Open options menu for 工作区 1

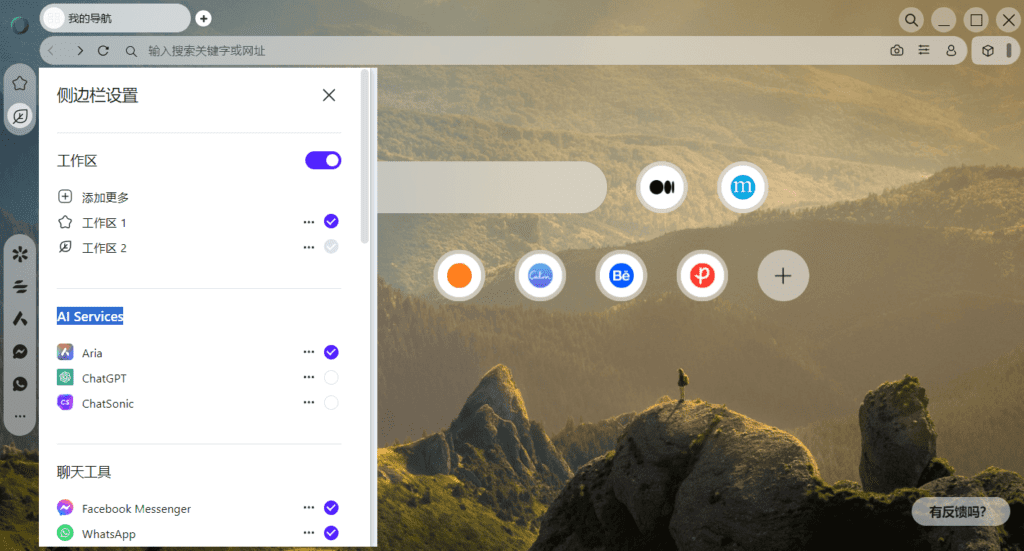309,222
